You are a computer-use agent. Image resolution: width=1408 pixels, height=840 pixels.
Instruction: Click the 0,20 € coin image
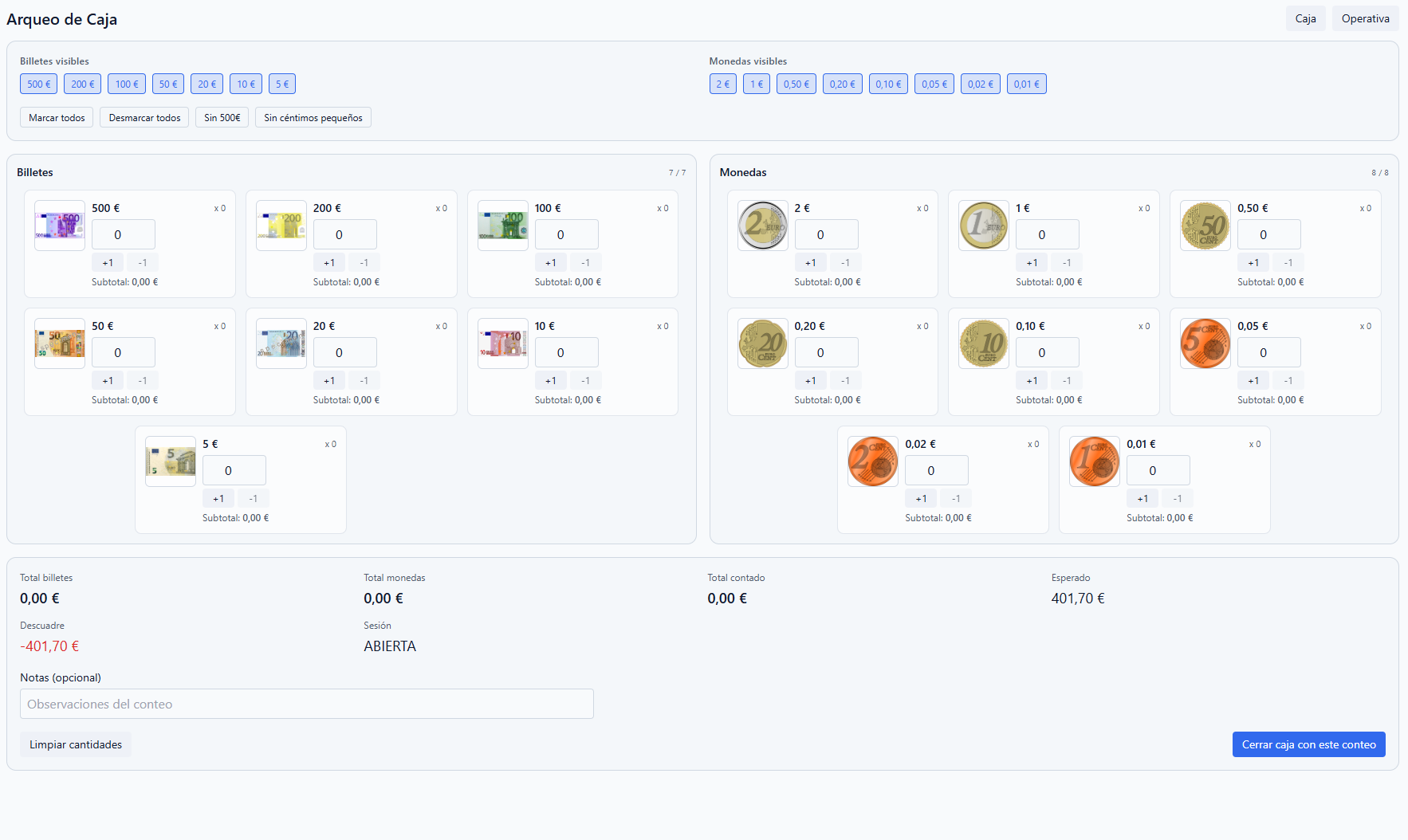762,343
